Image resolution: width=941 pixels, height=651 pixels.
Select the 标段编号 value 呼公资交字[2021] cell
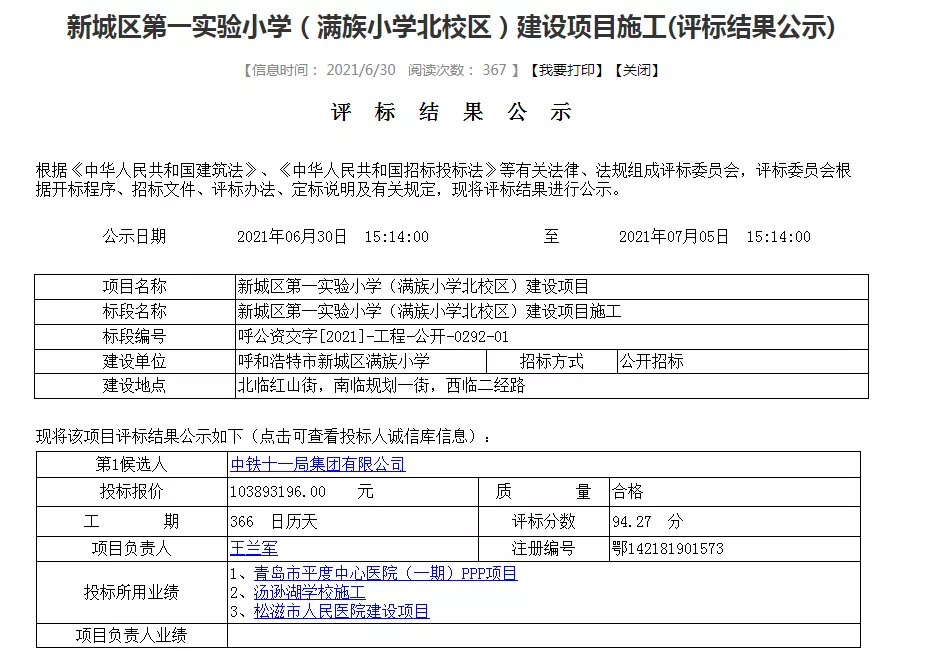[x=373, y=337]
